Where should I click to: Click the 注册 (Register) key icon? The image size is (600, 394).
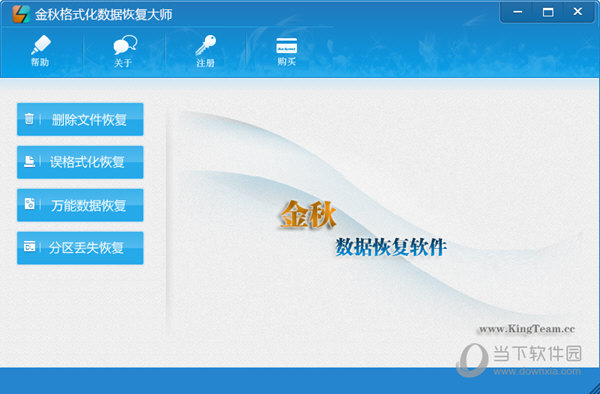(205, 51)
